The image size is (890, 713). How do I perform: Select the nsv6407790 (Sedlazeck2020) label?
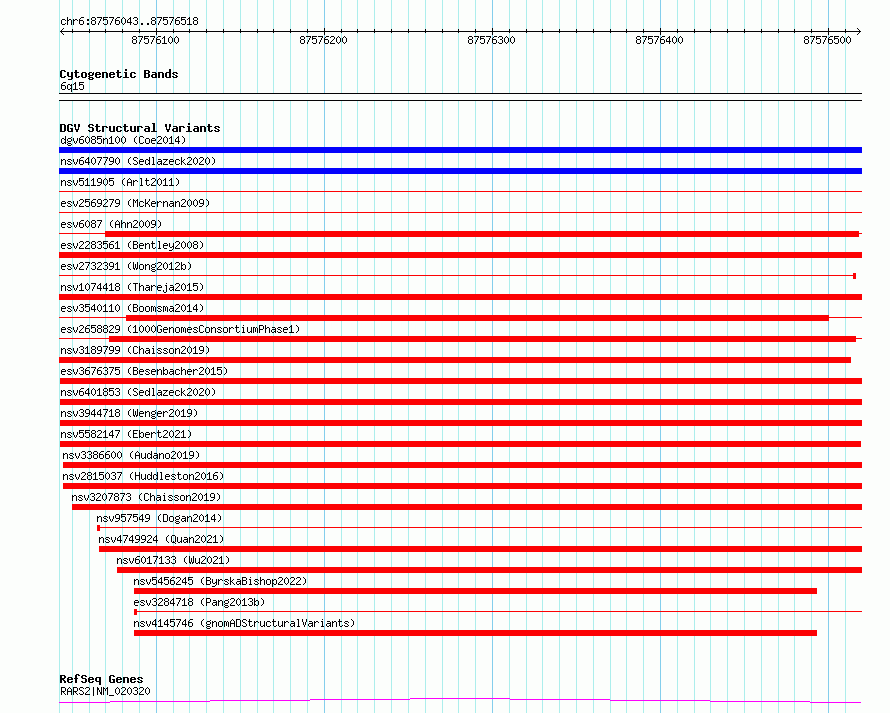138,161
